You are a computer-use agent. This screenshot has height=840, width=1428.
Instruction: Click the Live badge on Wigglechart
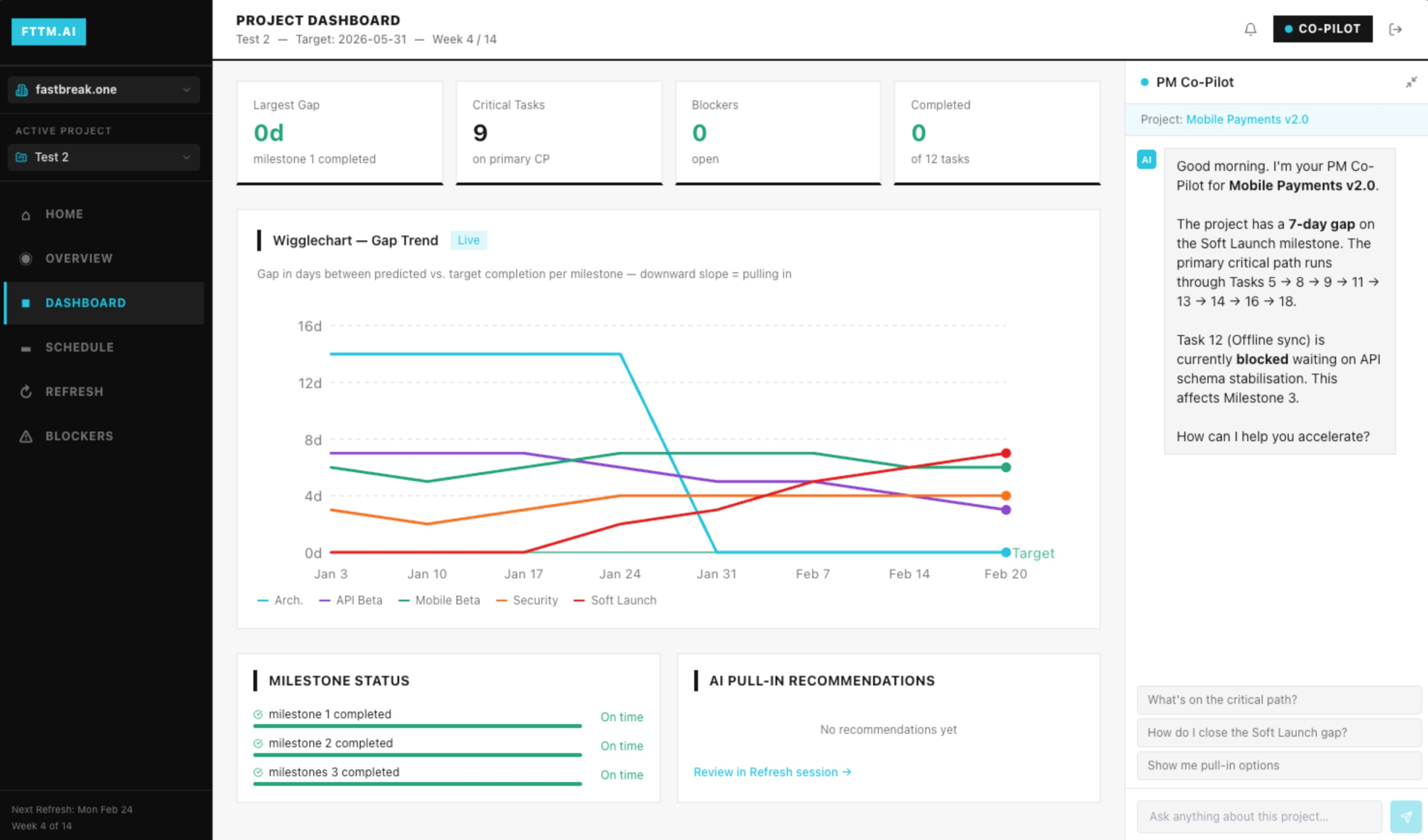click(x=469, y=240)
